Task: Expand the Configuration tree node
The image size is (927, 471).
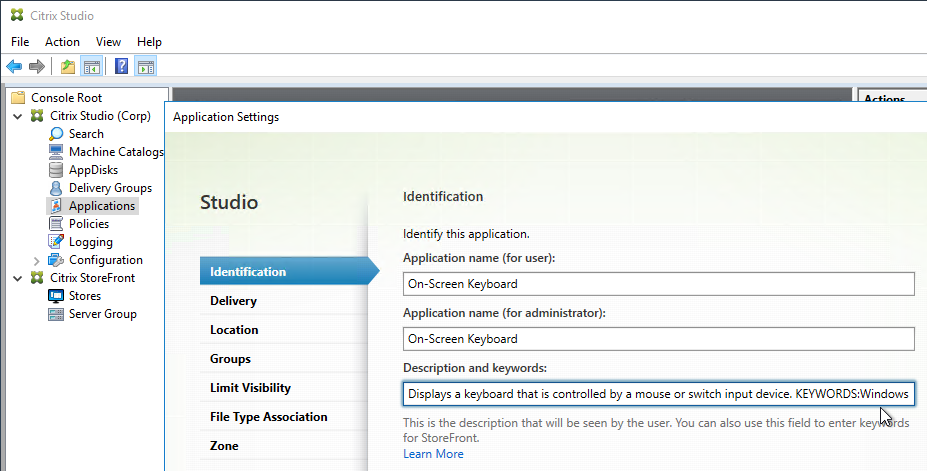Action: (37, 261)
